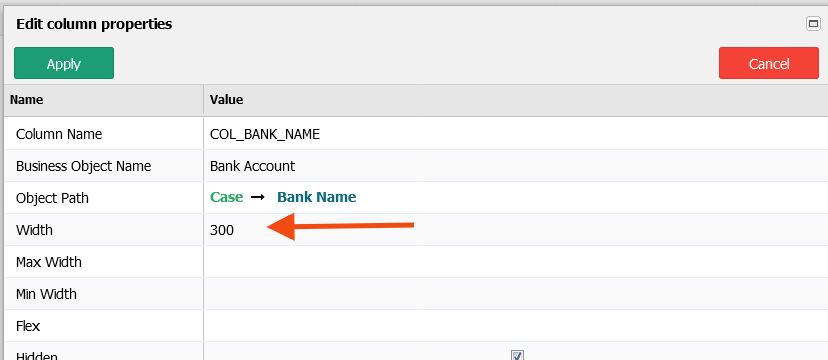
Task: Select the Column Name row label
Action: [x=59, y=134]
